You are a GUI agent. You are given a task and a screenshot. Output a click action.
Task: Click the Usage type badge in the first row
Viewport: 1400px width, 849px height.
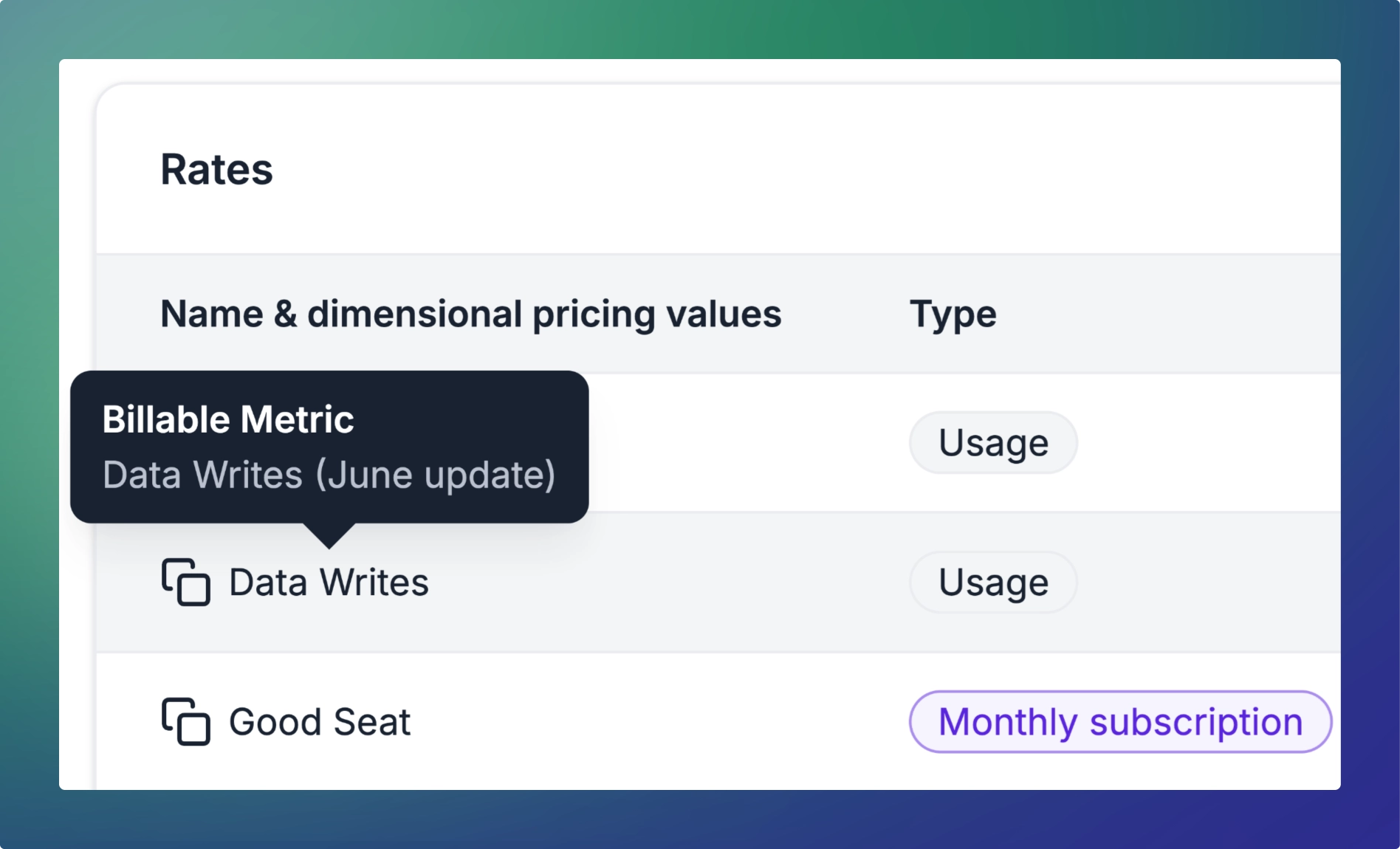[x=992, y=442]
